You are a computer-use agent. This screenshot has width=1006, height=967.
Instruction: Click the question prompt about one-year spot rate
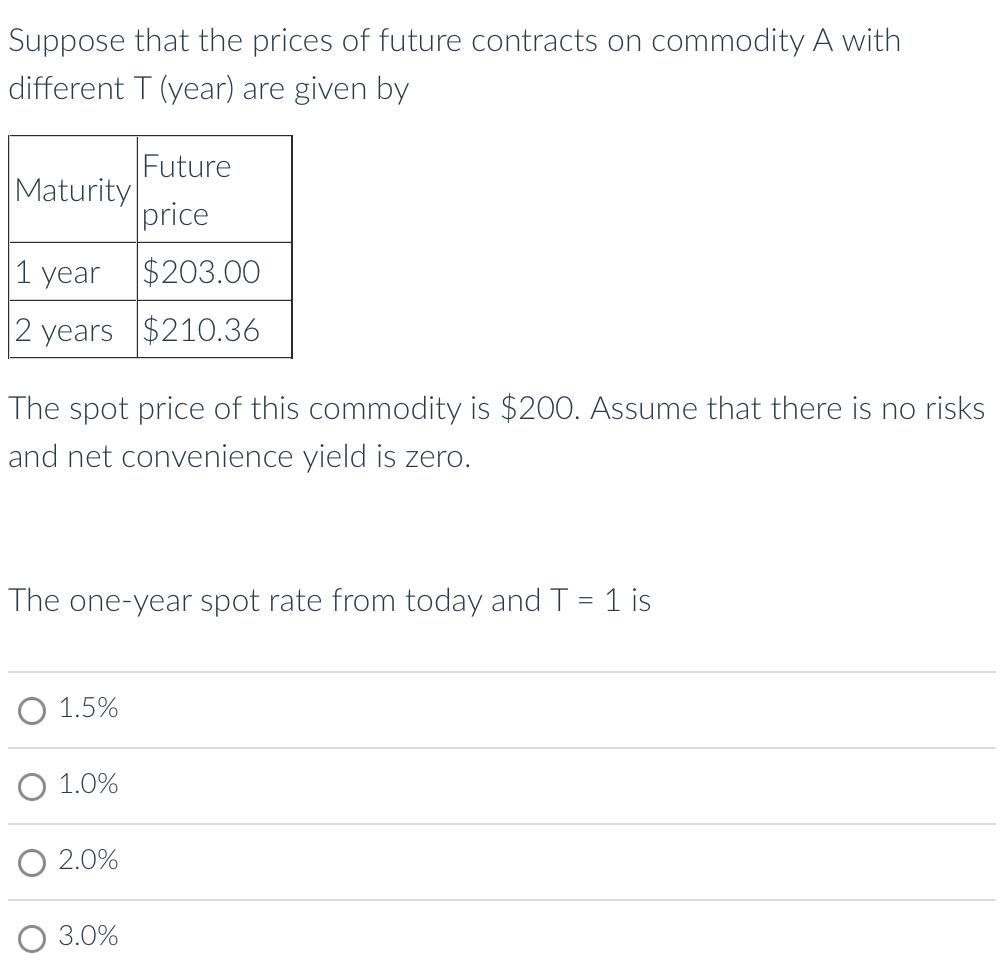point(330,601)
